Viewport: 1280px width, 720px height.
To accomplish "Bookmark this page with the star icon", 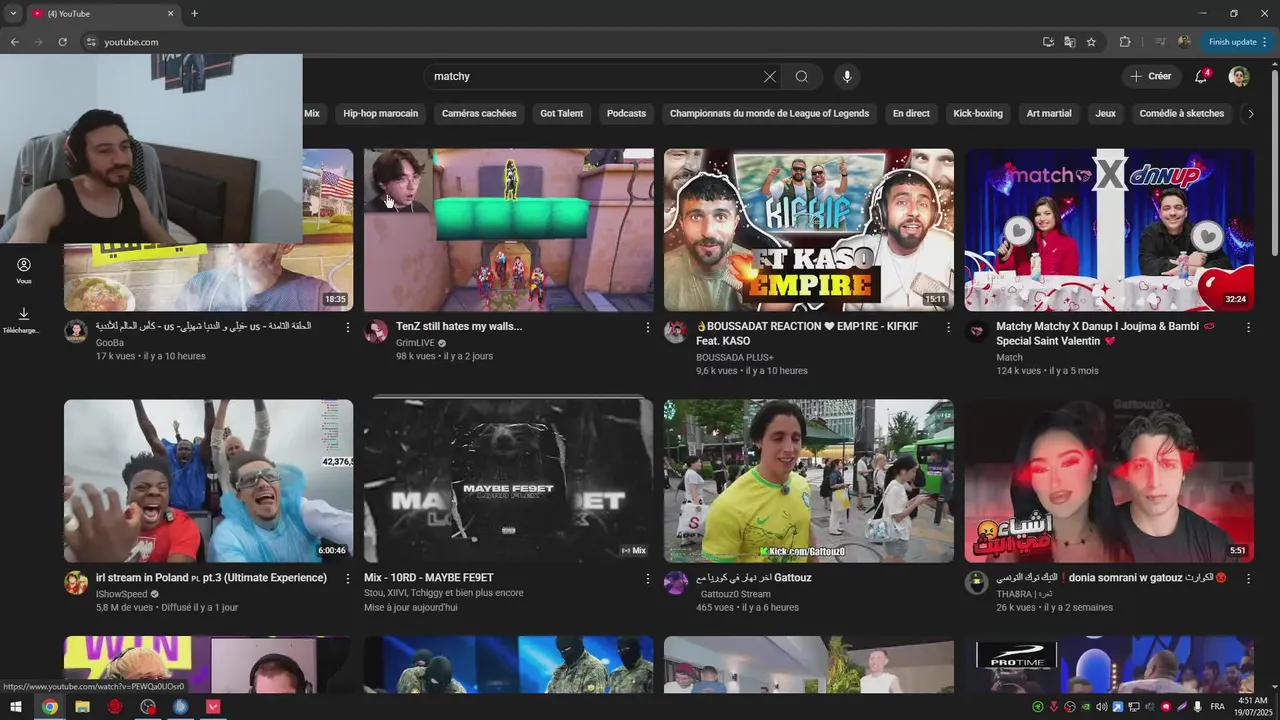I will click(1091, 42).
